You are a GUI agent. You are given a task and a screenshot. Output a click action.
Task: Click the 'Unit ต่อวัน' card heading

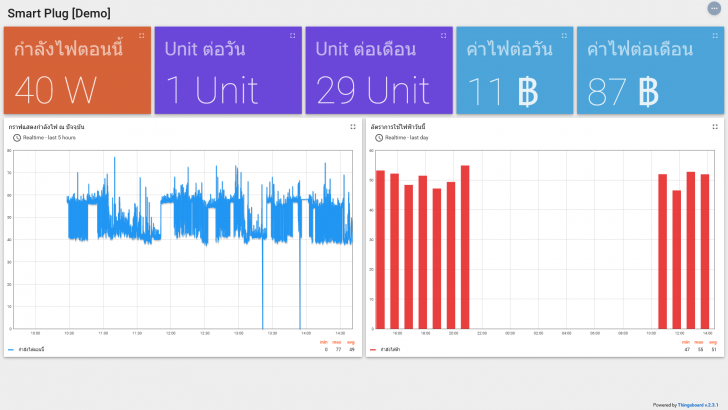tap(205, 49)
